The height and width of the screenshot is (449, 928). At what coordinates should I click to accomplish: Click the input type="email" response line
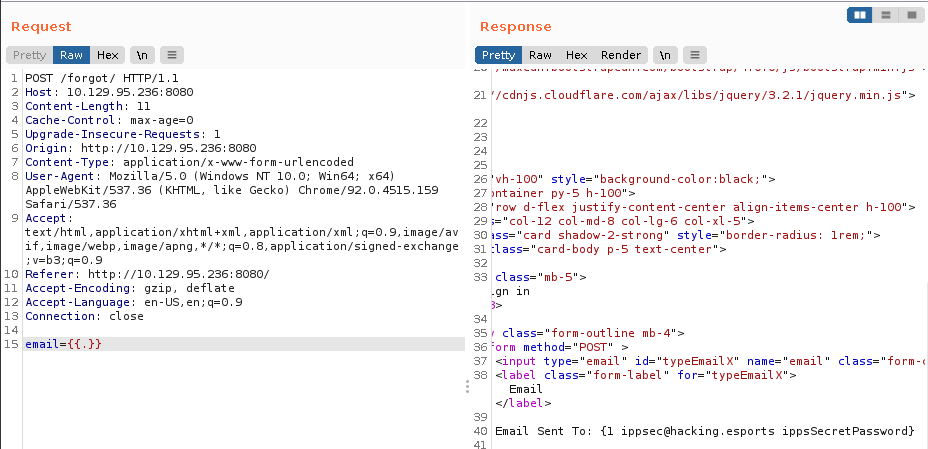click(710, 361)
